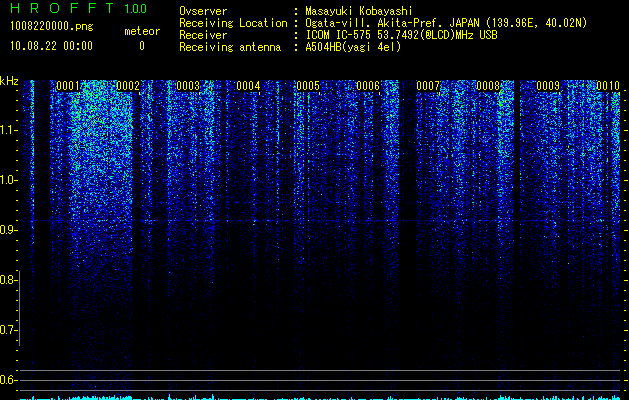Select the 0003 minute marker

(188, 86)
